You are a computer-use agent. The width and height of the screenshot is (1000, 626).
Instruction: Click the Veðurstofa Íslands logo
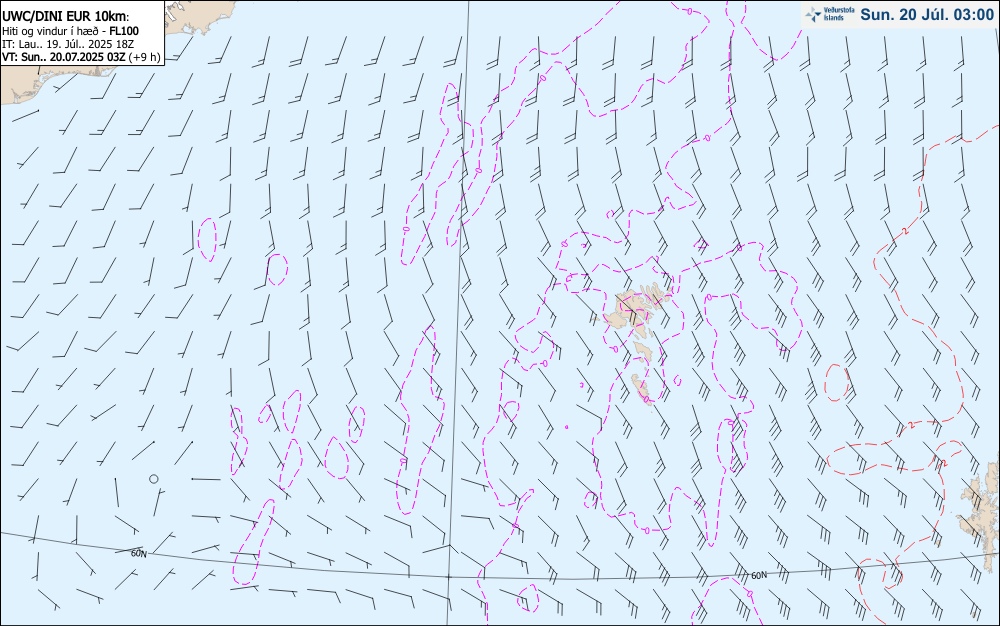tap(830, 14)
